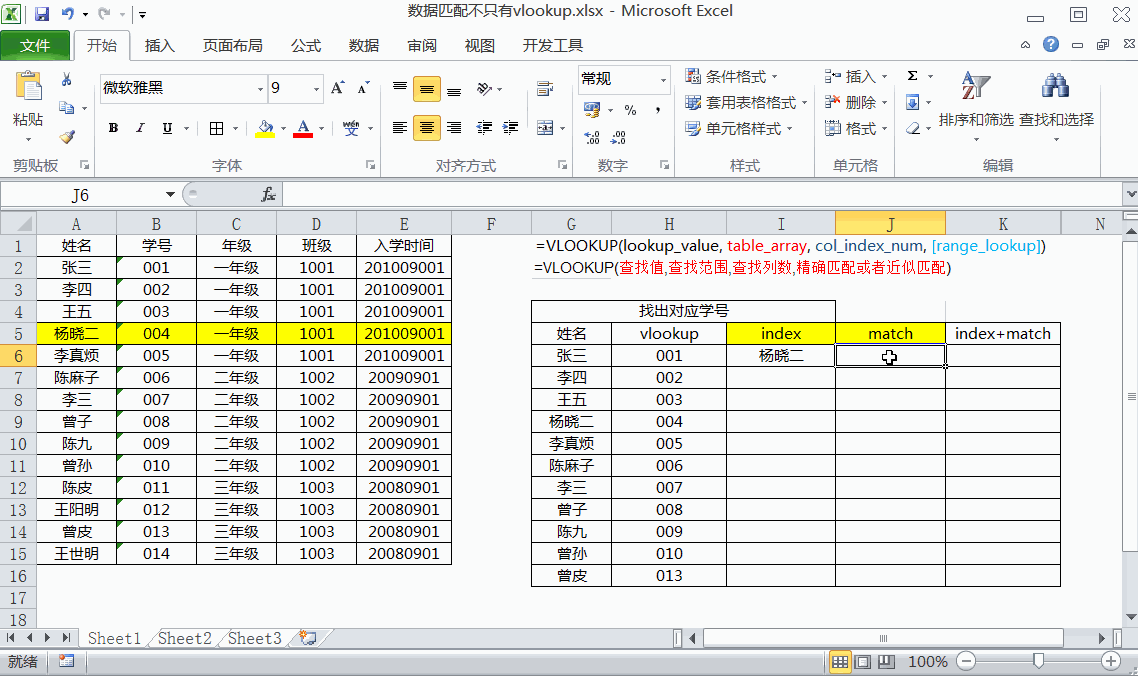Open Excel Help question mark icon
Screen dimensions: 1138x676
(1050, 44)
